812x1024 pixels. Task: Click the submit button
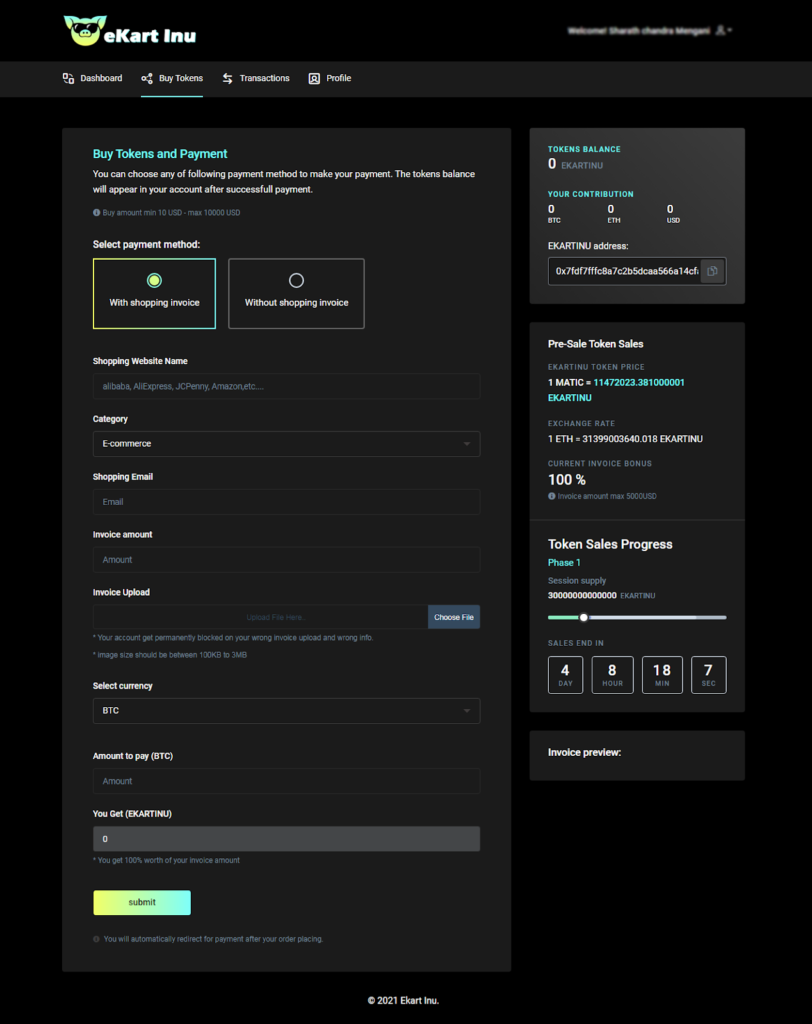point(142,903)
